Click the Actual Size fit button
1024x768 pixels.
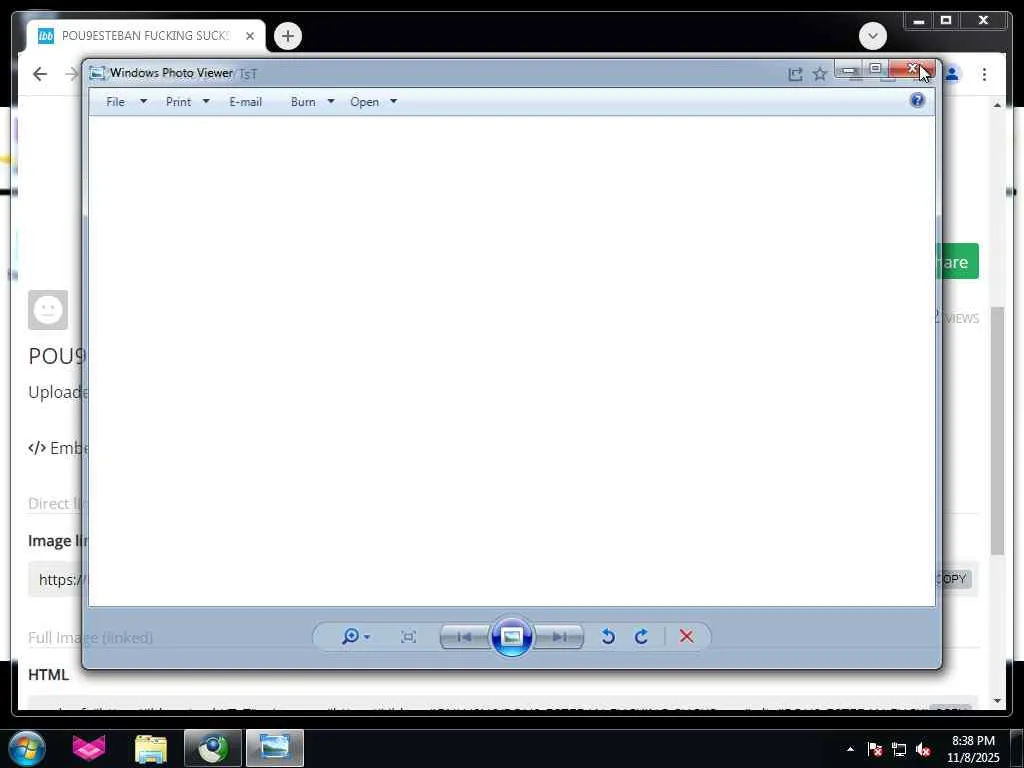coord(408,637)
